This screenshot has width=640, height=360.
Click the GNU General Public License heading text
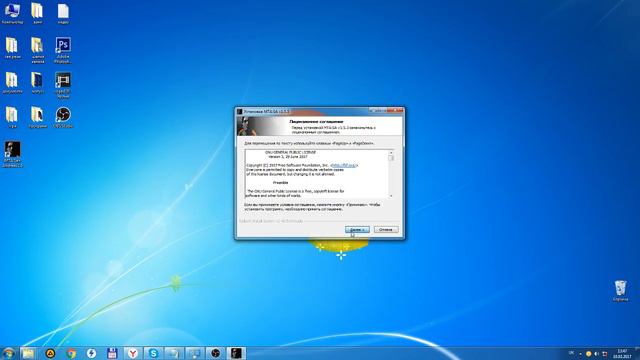click(x=290, y=152)
